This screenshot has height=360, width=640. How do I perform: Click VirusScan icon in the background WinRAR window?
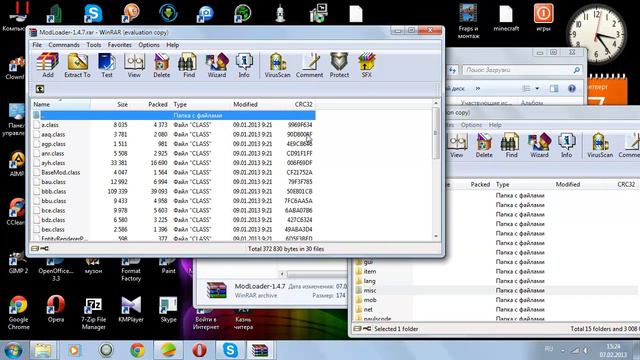(x=600, y=145)
